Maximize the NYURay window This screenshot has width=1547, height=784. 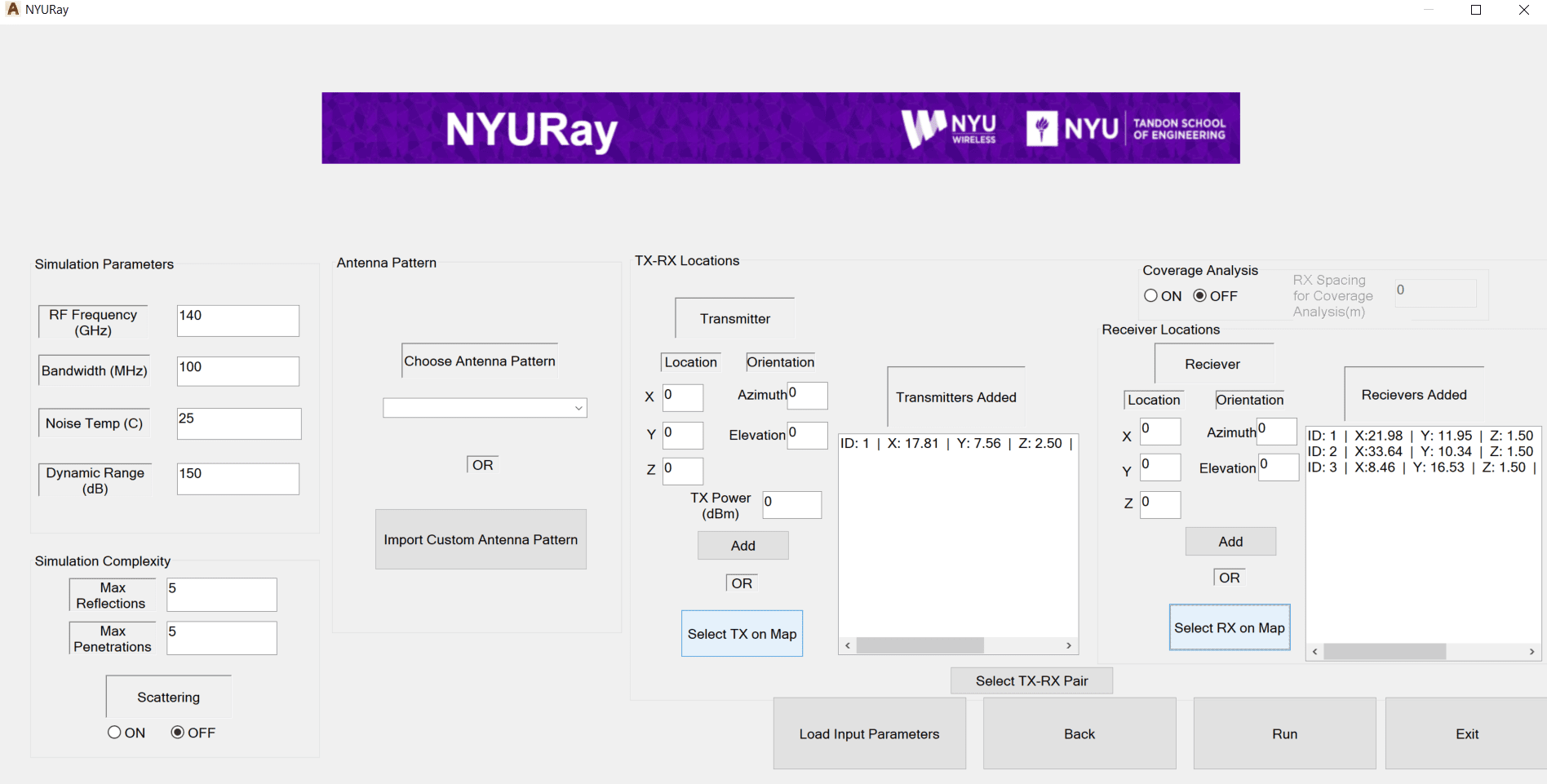[1476, 10]
